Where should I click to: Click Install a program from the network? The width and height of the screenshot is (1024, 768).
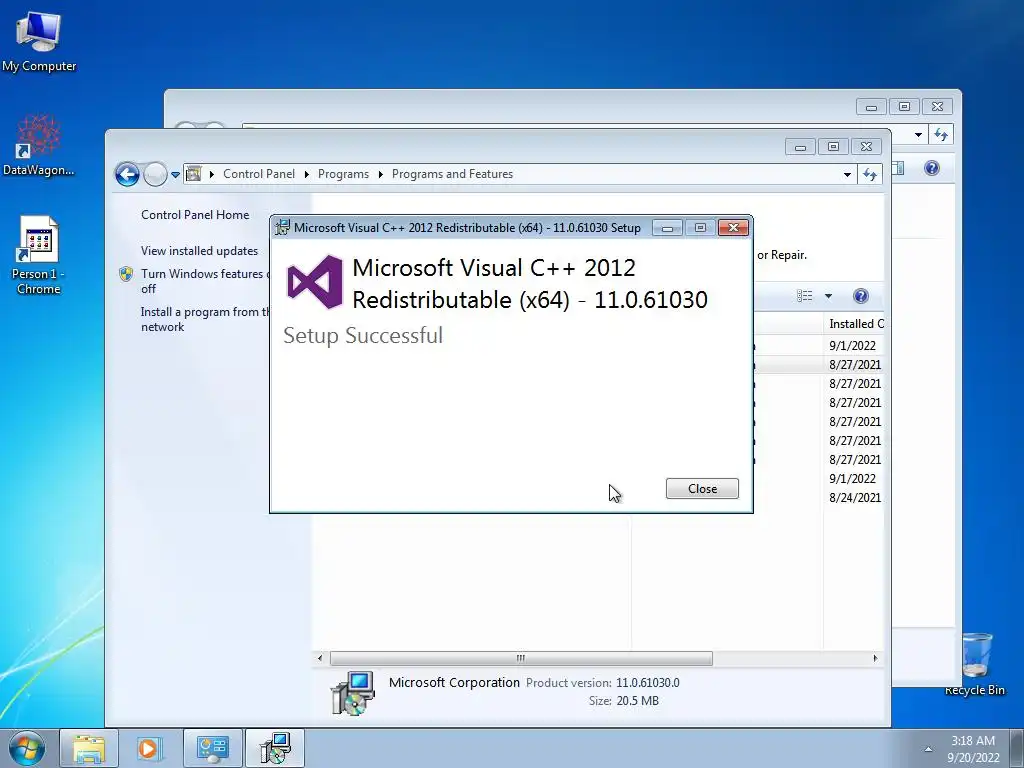pos(205,319)
